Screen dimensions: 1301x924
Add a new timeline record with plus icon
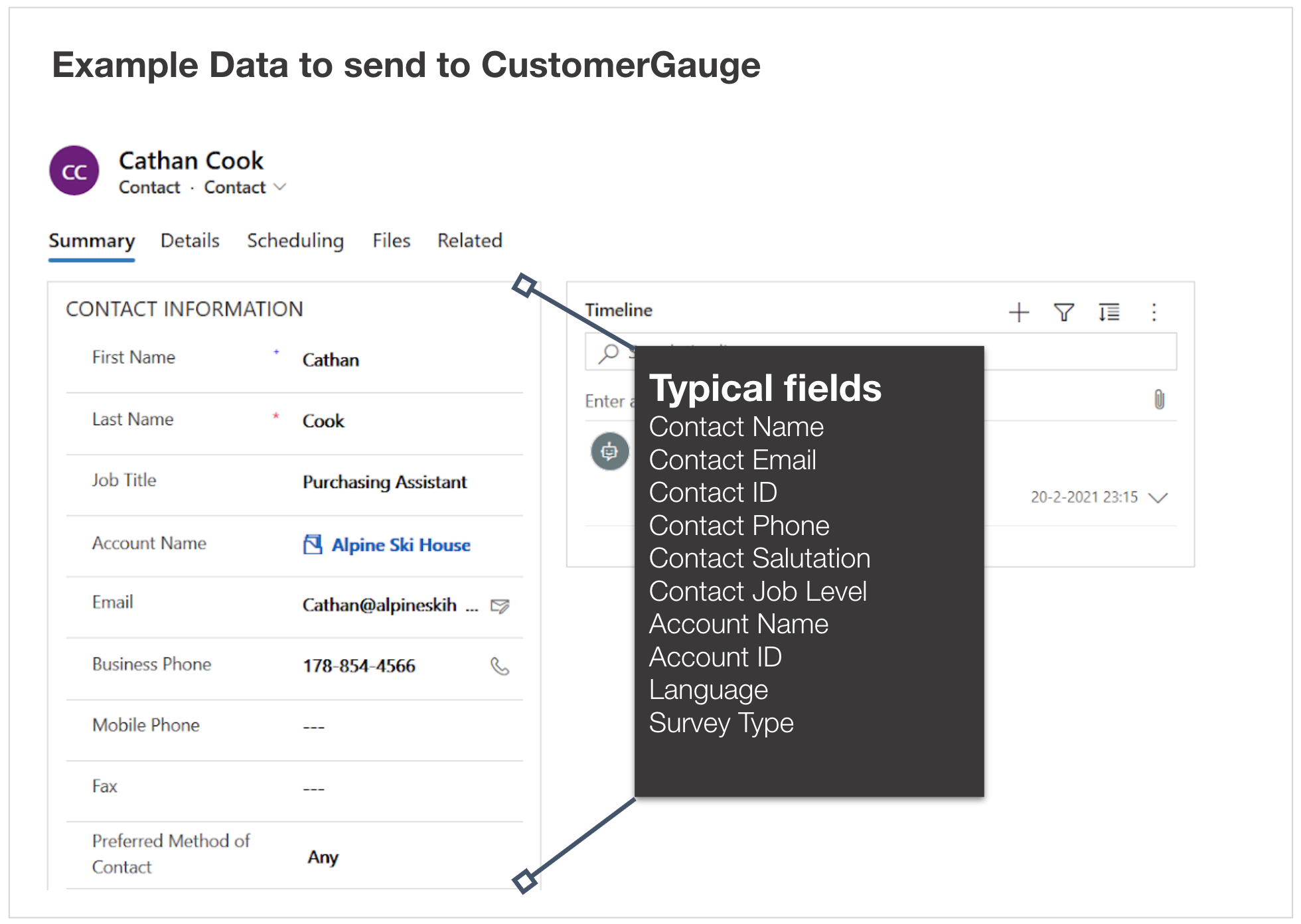pyautogui.click(x=1019, y=312)
